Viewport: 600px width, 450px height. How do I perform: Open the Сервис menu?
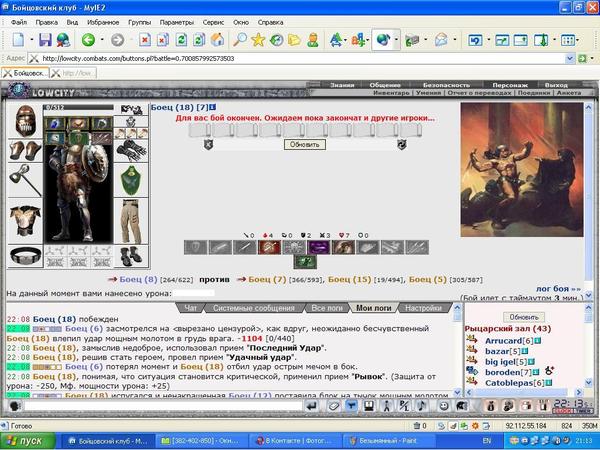[213, 22]
